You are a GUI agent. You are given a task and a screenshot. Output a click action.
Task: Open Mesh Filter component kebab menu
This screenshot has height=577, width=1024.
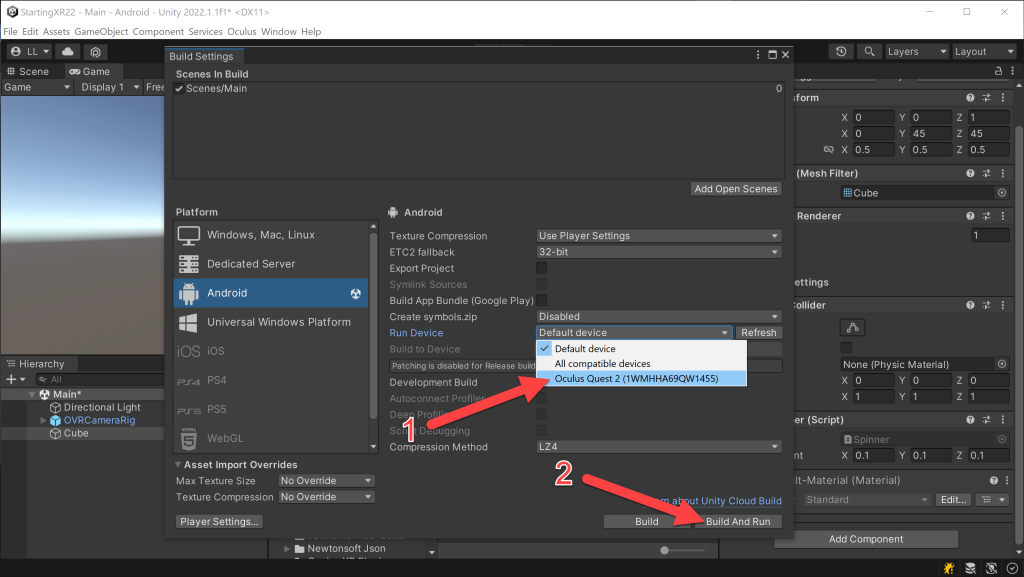click(x=1003, y=173)
